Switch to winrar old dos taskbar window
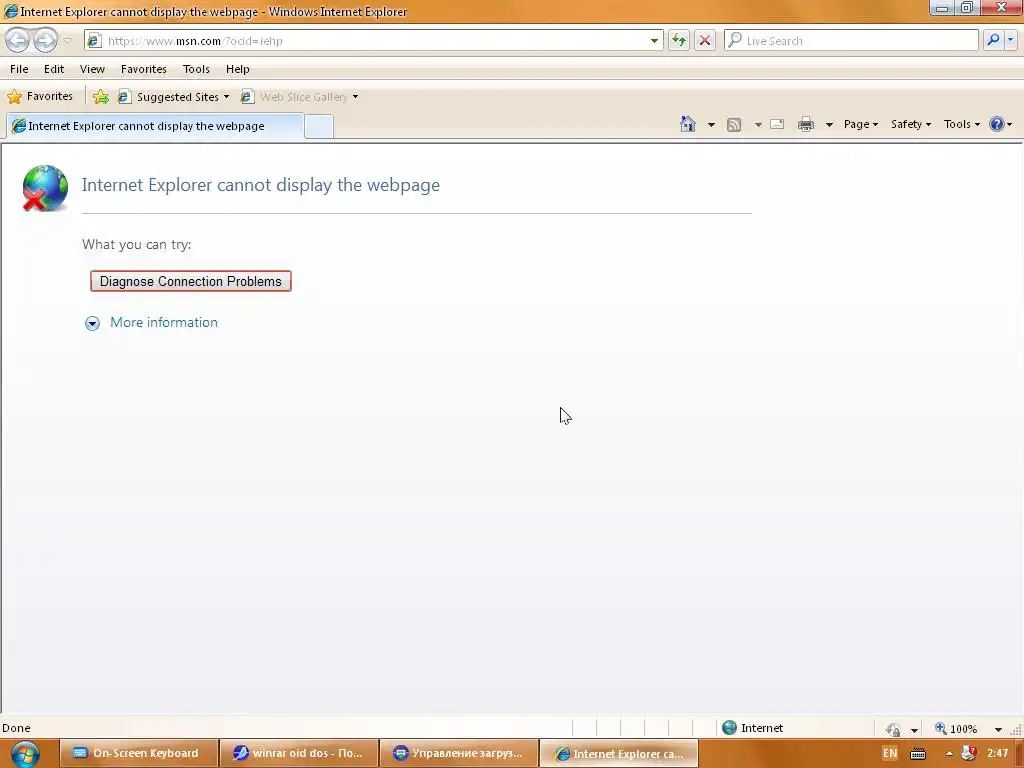This screenshot has height=768, width=1024. (299, 753)
